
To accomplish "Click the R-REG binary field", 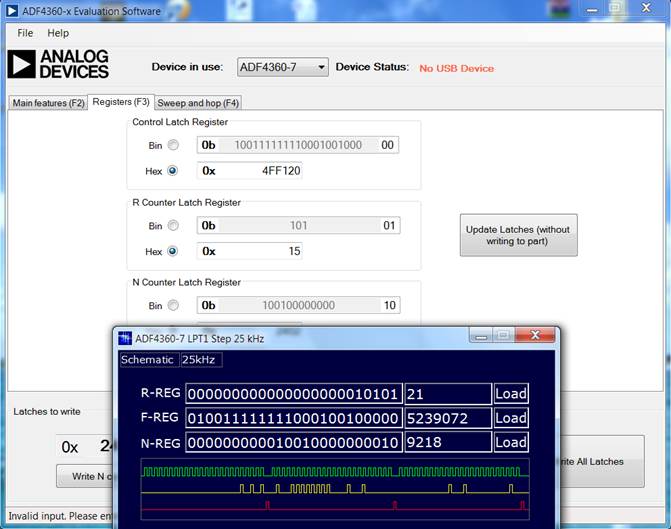I will click(294, 393).
